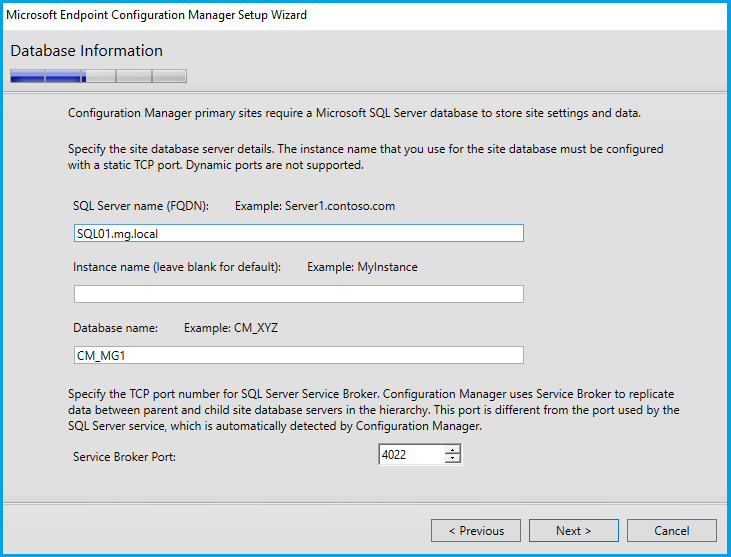Image resolution: width=731 pixels, height=557 pixels.
Task: Decrease Service Broker Port with down arrow
Action: pos(453,460)
